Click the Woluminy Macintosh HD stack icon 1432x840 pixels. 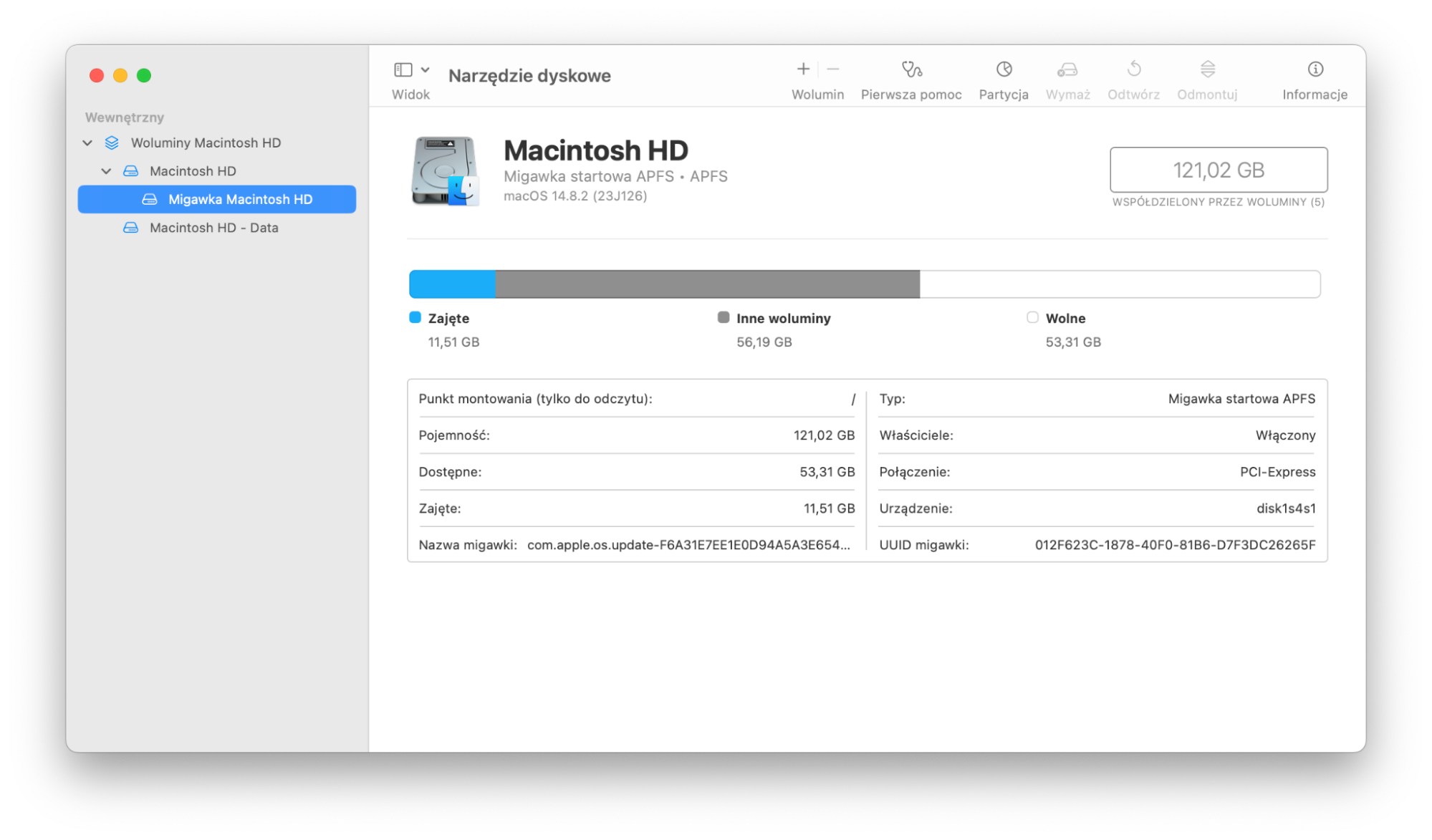click(112, 143)
